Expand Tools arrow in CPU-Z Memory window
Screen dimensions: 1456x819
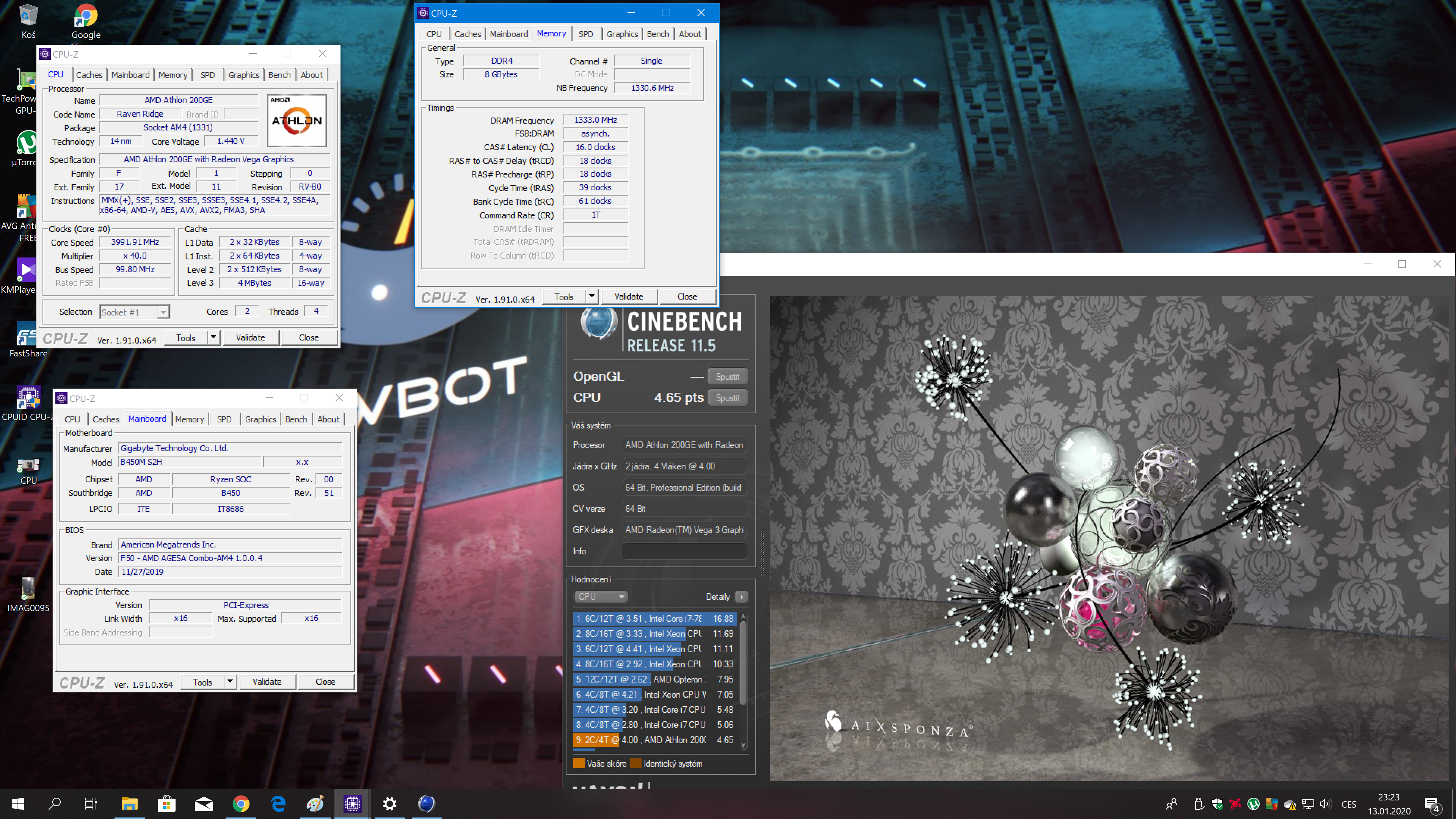591,296
